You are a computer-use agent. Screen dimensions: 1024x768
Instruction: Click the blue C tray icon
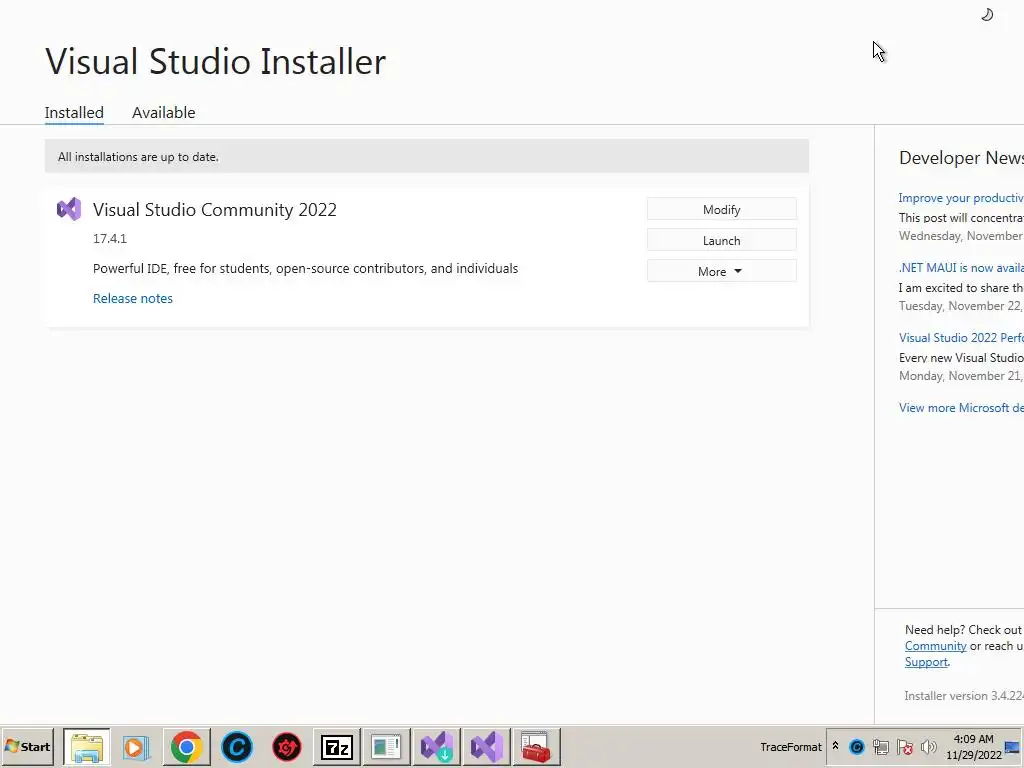[x=857, y=746]
